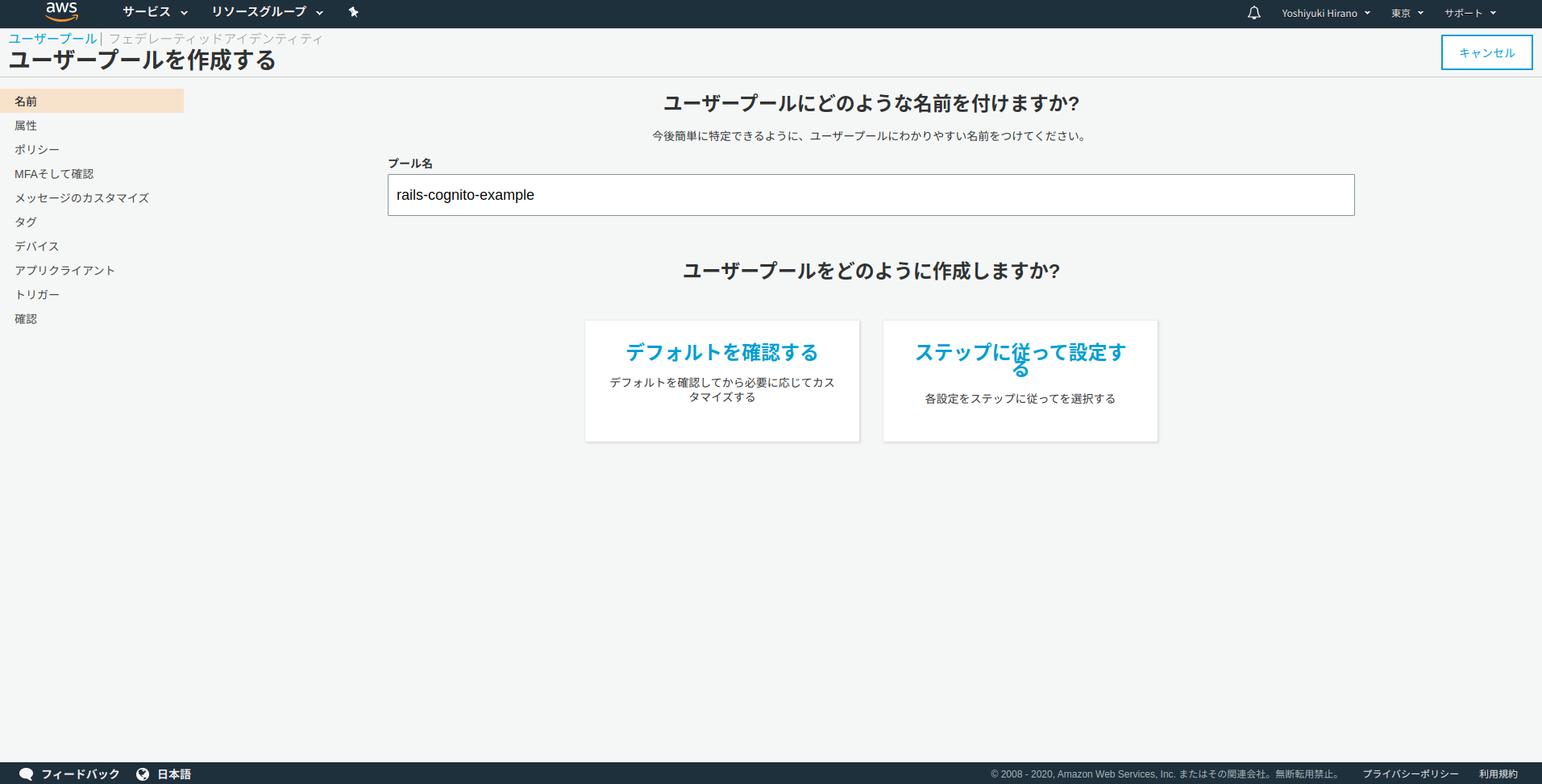
Task: Click the pin favorites icon in navbar
Action: [353, 13]
